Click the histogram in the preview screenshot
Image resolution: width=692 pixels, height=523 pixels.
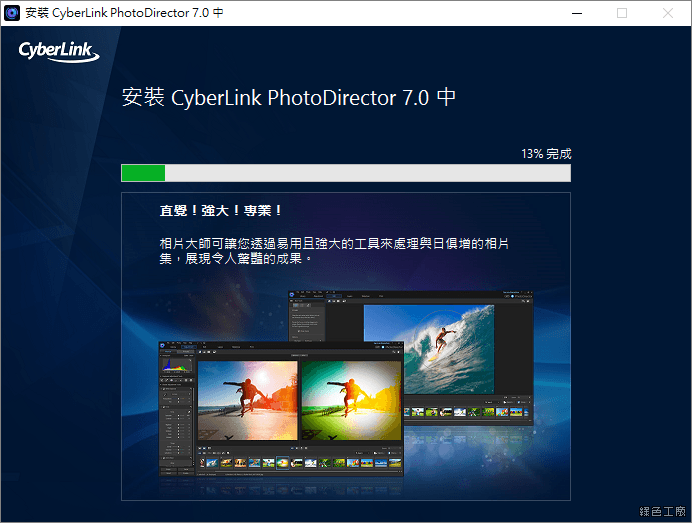tap(177, 364)
